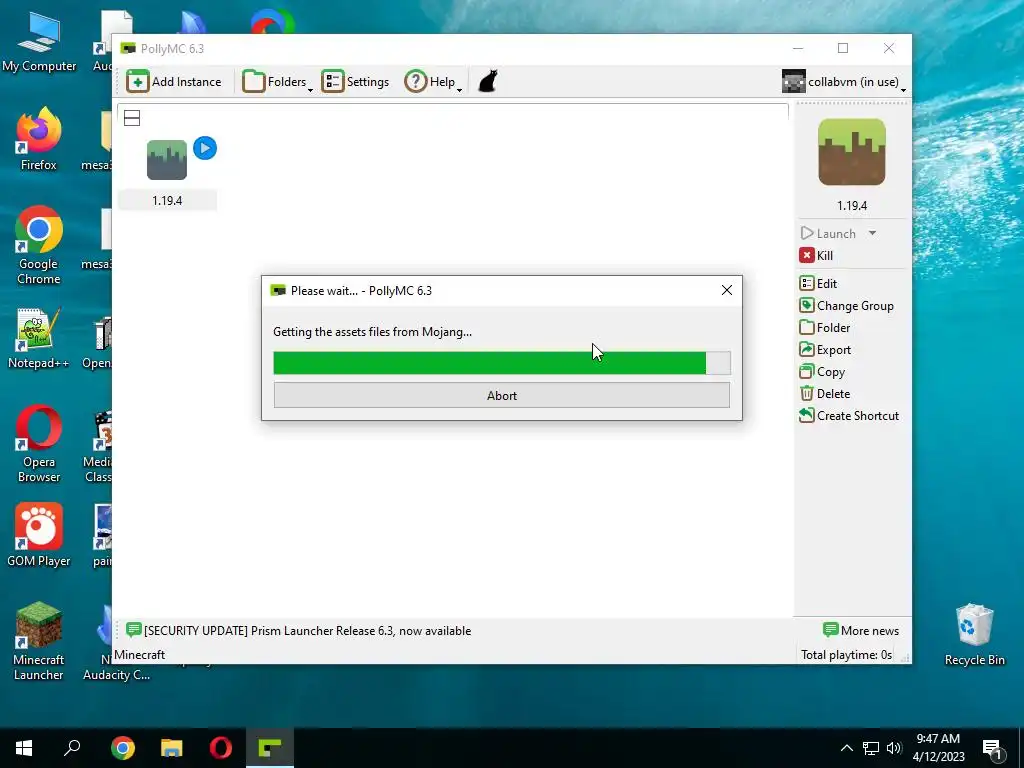1024x768 pixels.
Task: Minimize the PollyMC window
Action: click(x=798, y=48)
